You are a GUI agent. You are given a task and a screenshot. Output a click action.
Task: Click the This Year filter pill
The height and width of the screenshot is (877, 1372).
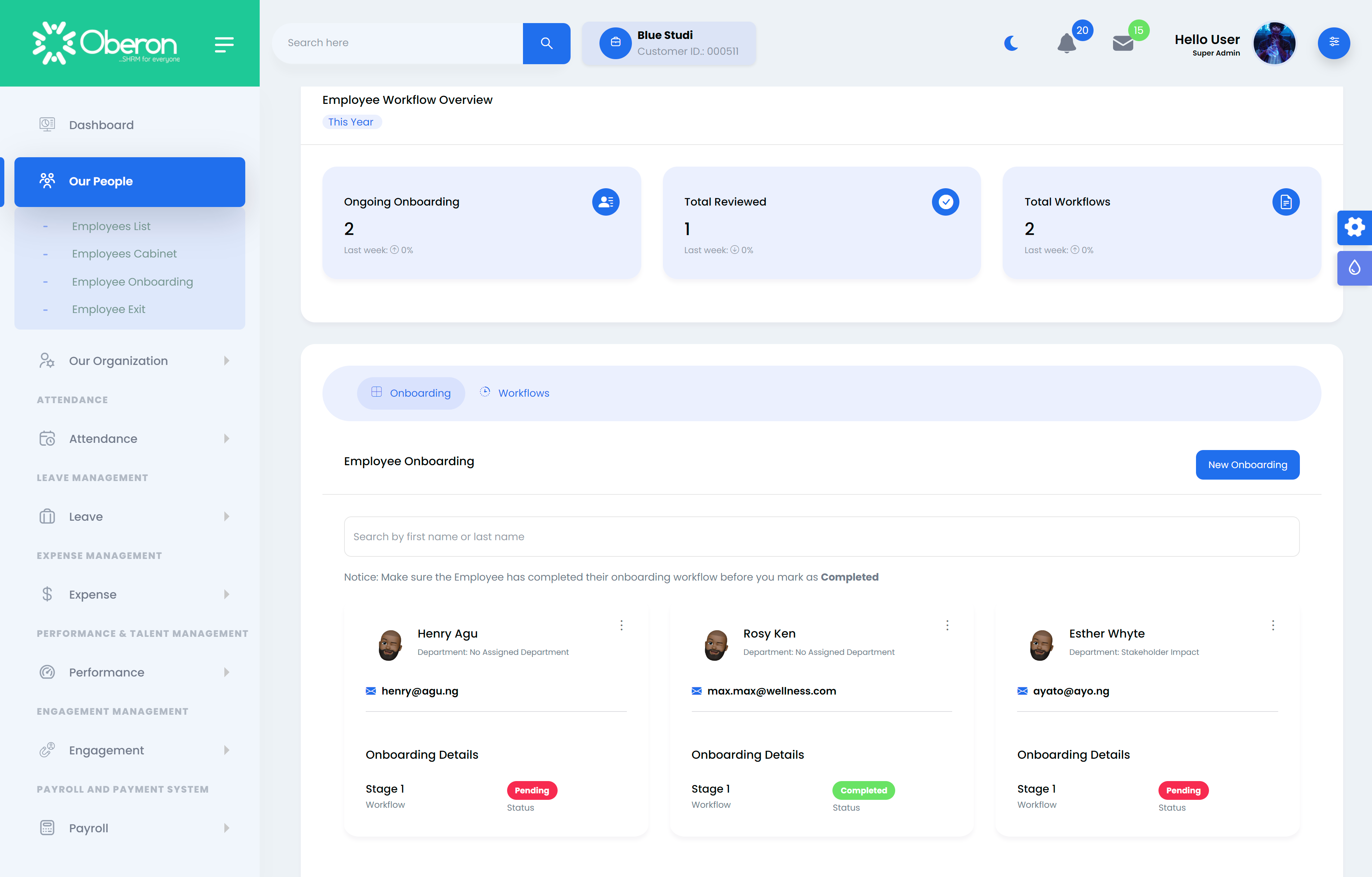point(352,122)
